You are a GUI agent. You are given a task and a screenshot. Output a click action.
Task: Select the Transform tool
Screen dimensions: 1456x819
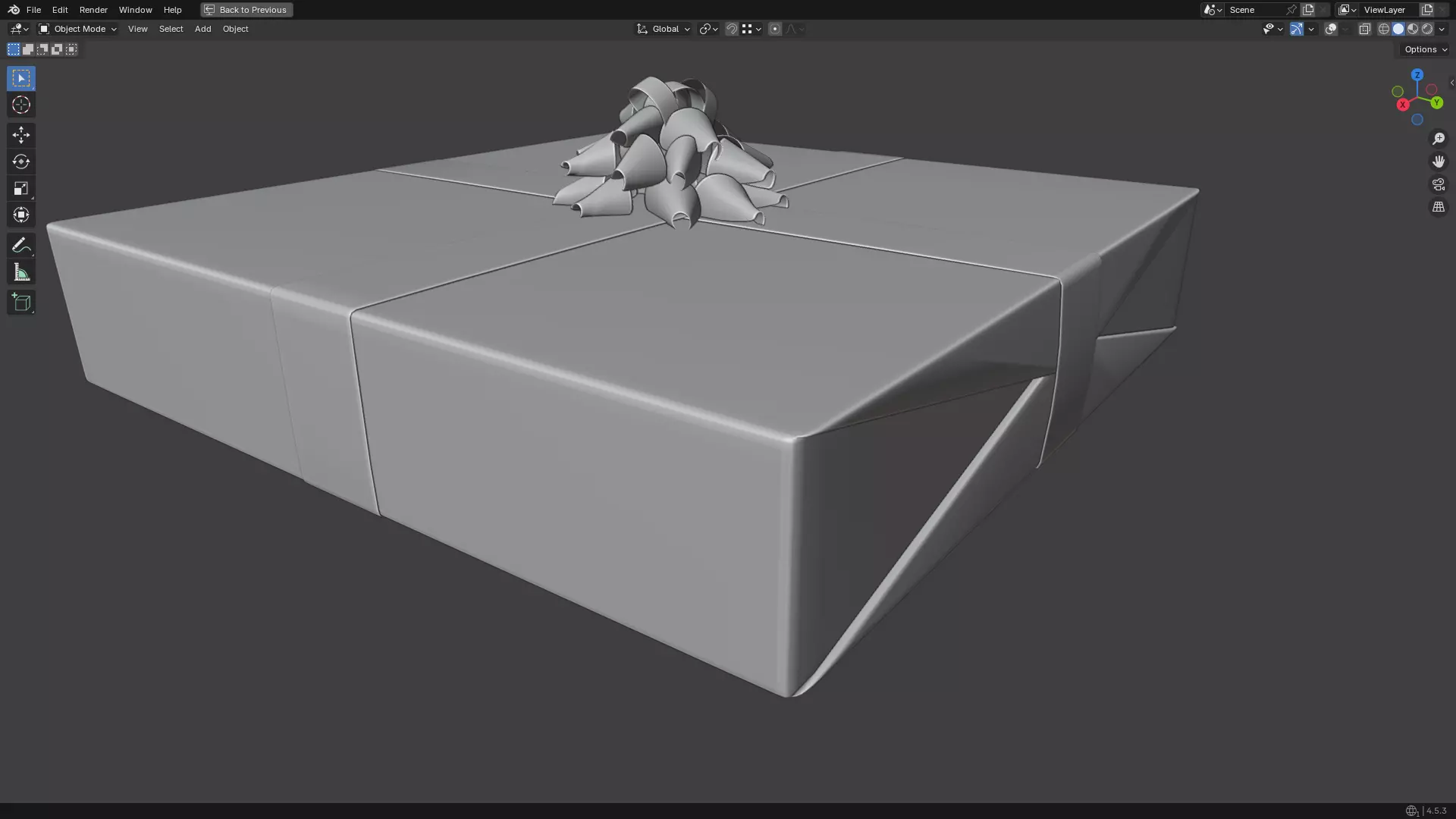tap(21, 215)
